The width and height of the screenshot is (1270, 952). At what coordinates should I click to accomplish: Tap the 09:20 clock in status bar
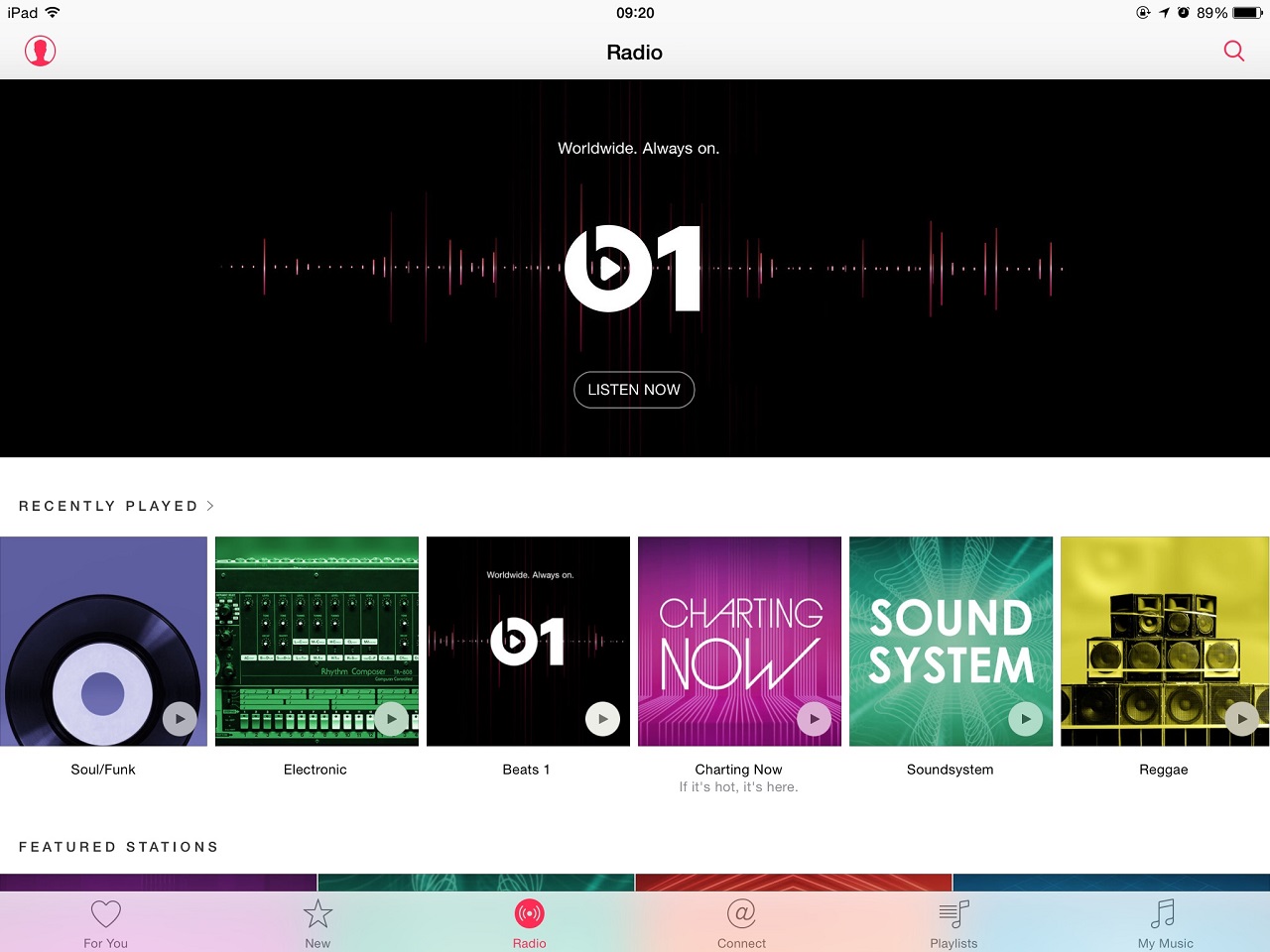635,13
